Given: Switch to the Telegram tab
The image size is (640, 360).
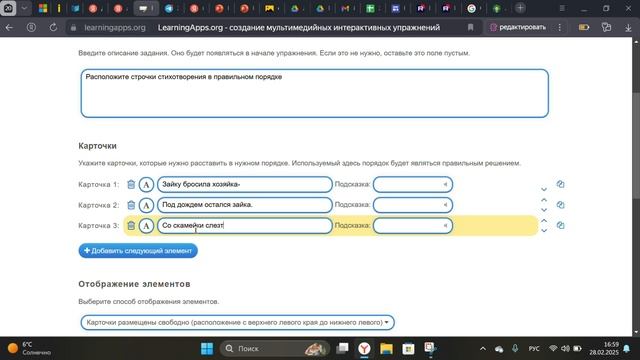Looking at the screenshot, I should coord(169,8).
